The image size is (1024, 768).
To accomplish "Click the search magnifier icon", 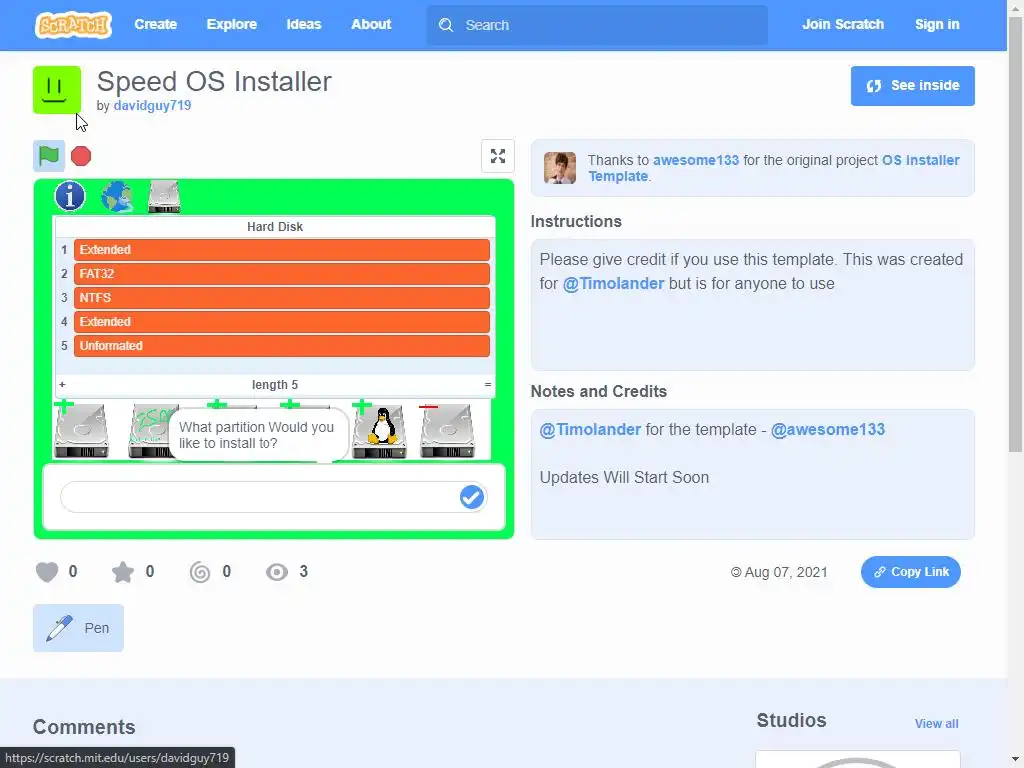I will pyautogui.click(x=446, y=25).
